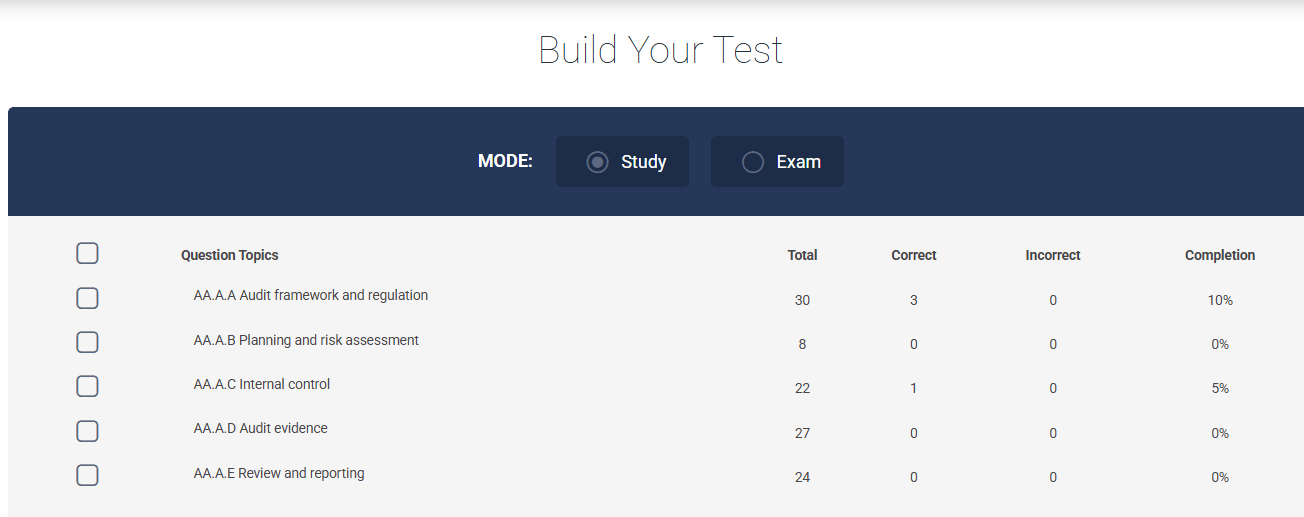
Task: Click the AA.A.B Planning and risk assessment label
Action: coord(306,340)
